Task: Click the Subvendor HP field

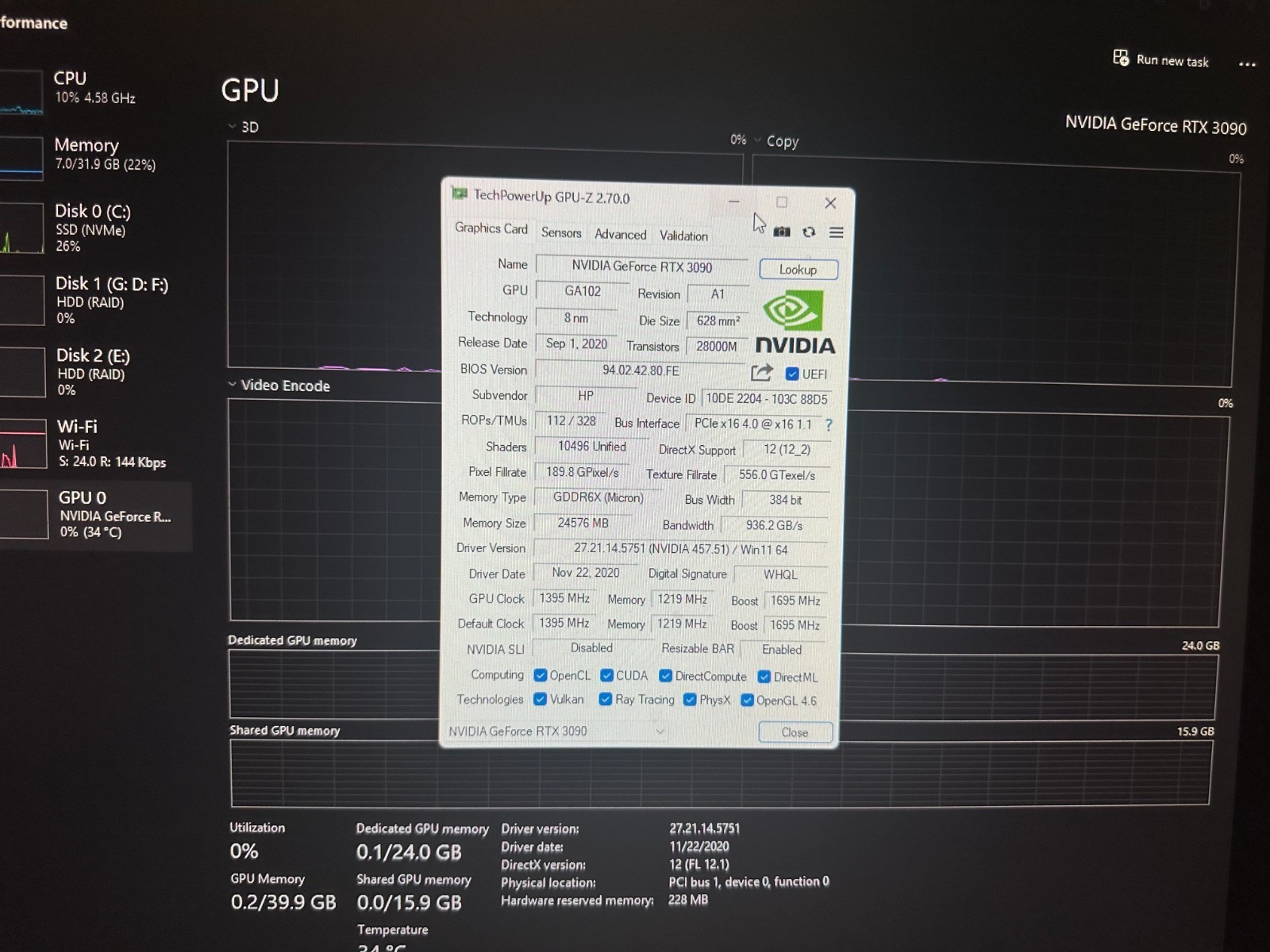Action: (586, 396)
